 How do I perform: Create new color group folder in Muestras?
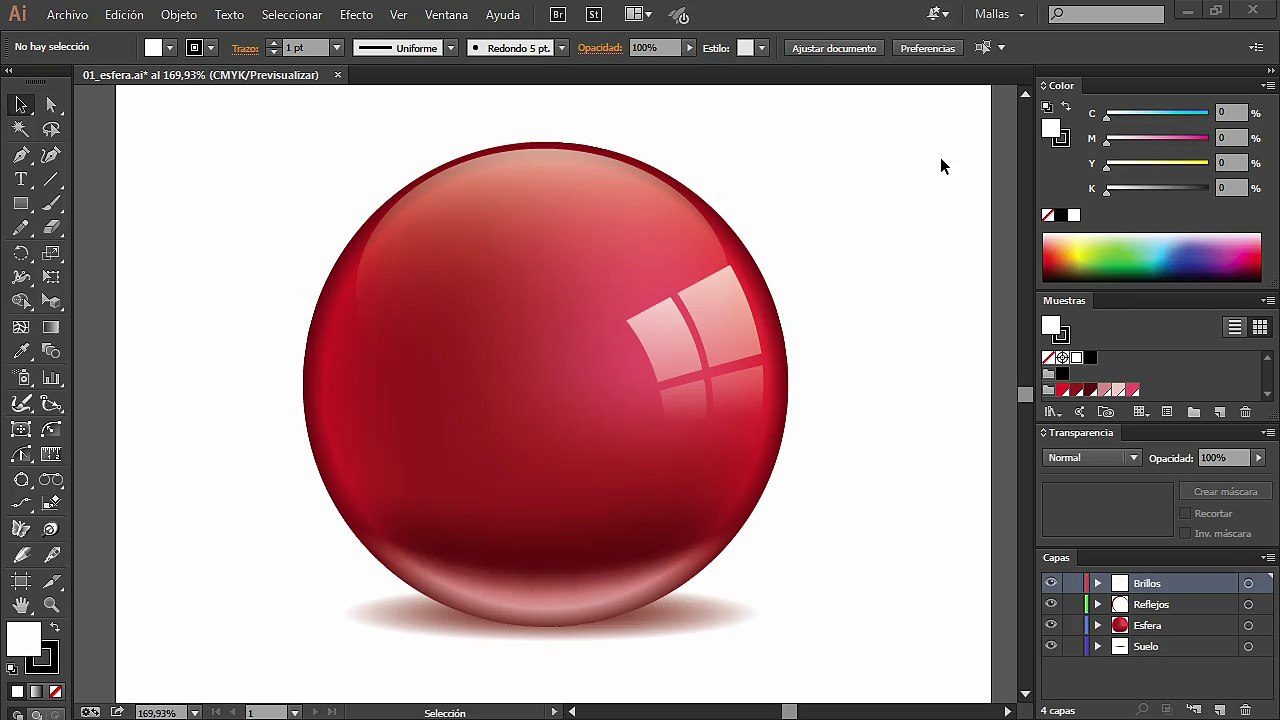pyautogui.click(x=1193, y=412)
